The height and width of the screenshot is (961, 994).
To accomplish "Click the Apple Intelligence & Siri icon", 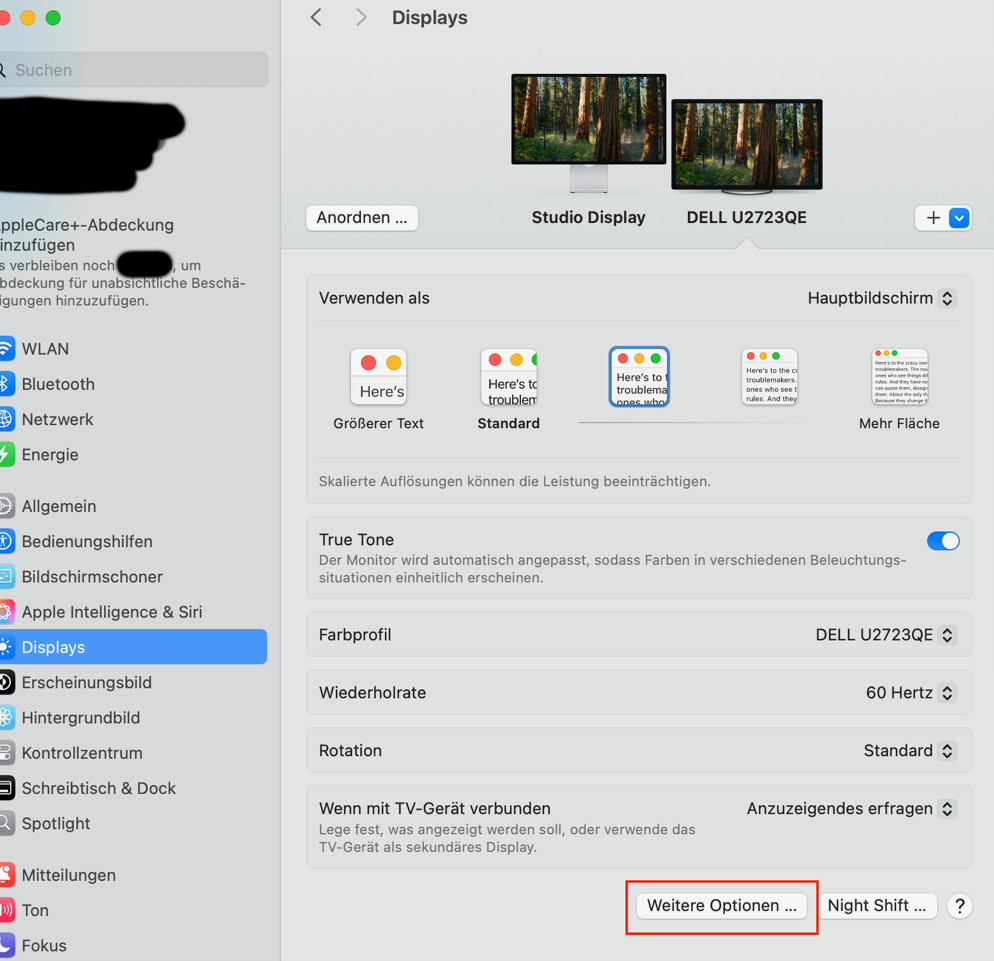I will click(x=6, y=612).
